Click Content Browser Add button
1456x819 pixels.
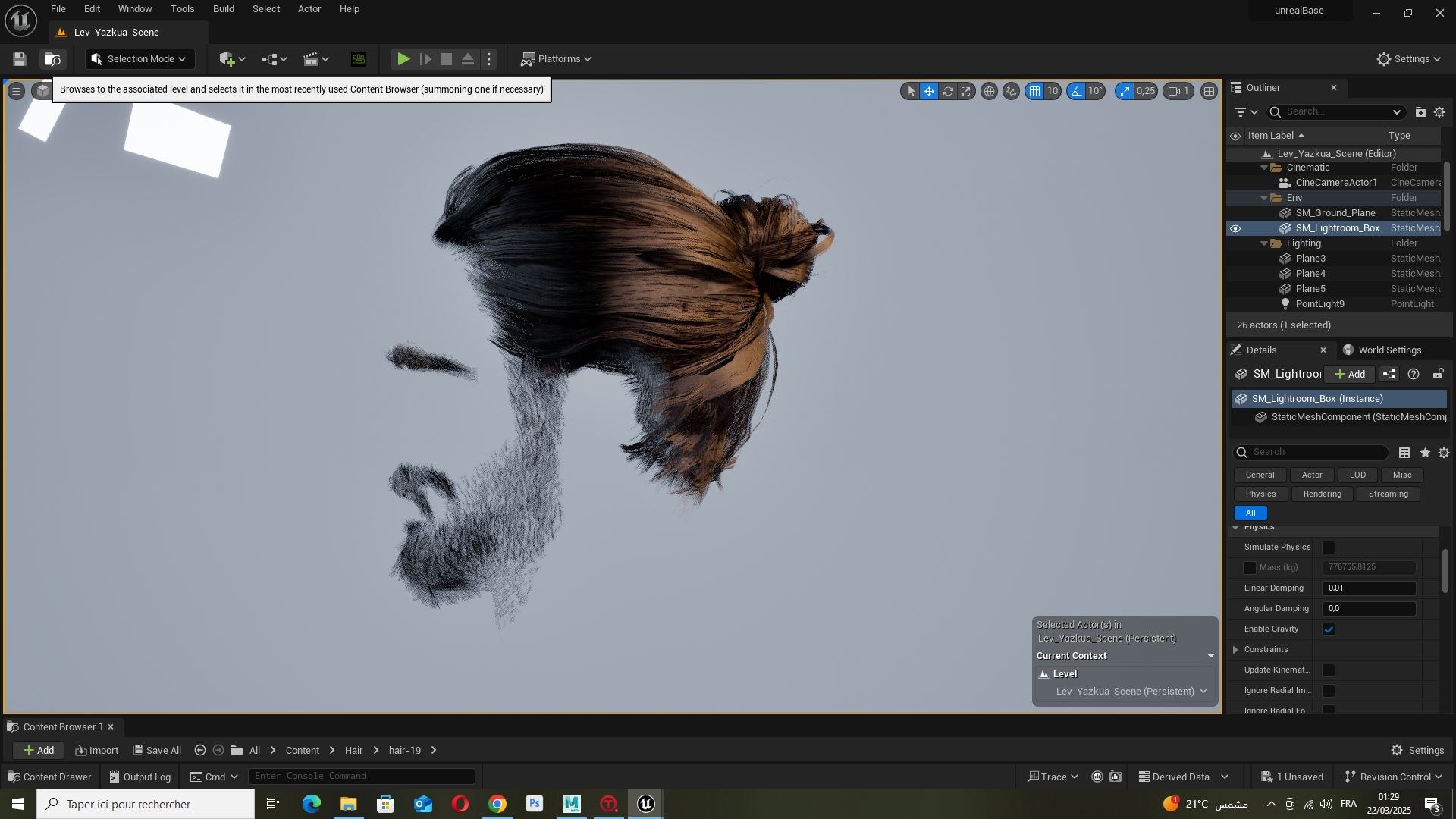coord(39,751)
